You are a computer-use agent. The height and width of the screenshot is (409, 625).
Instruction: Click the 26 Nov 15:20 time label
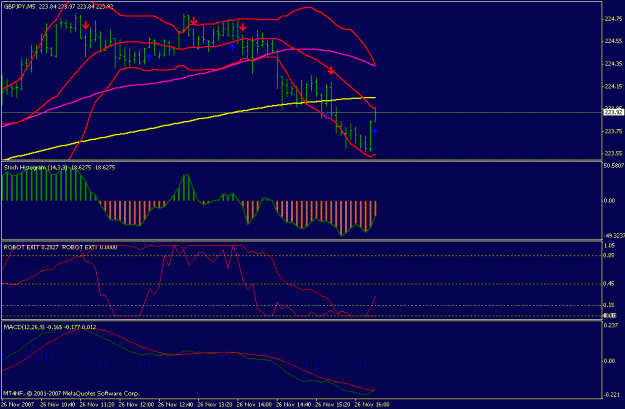click(x=332, y=404)
